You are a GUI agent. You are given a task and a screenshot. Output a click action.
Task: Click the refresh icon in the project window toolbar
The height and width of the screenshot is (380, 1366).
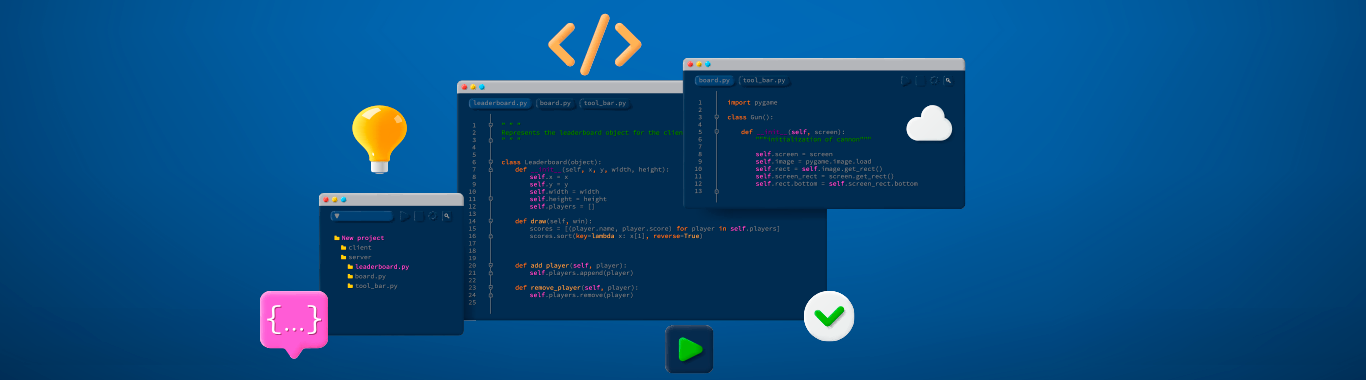click(433, 216)
